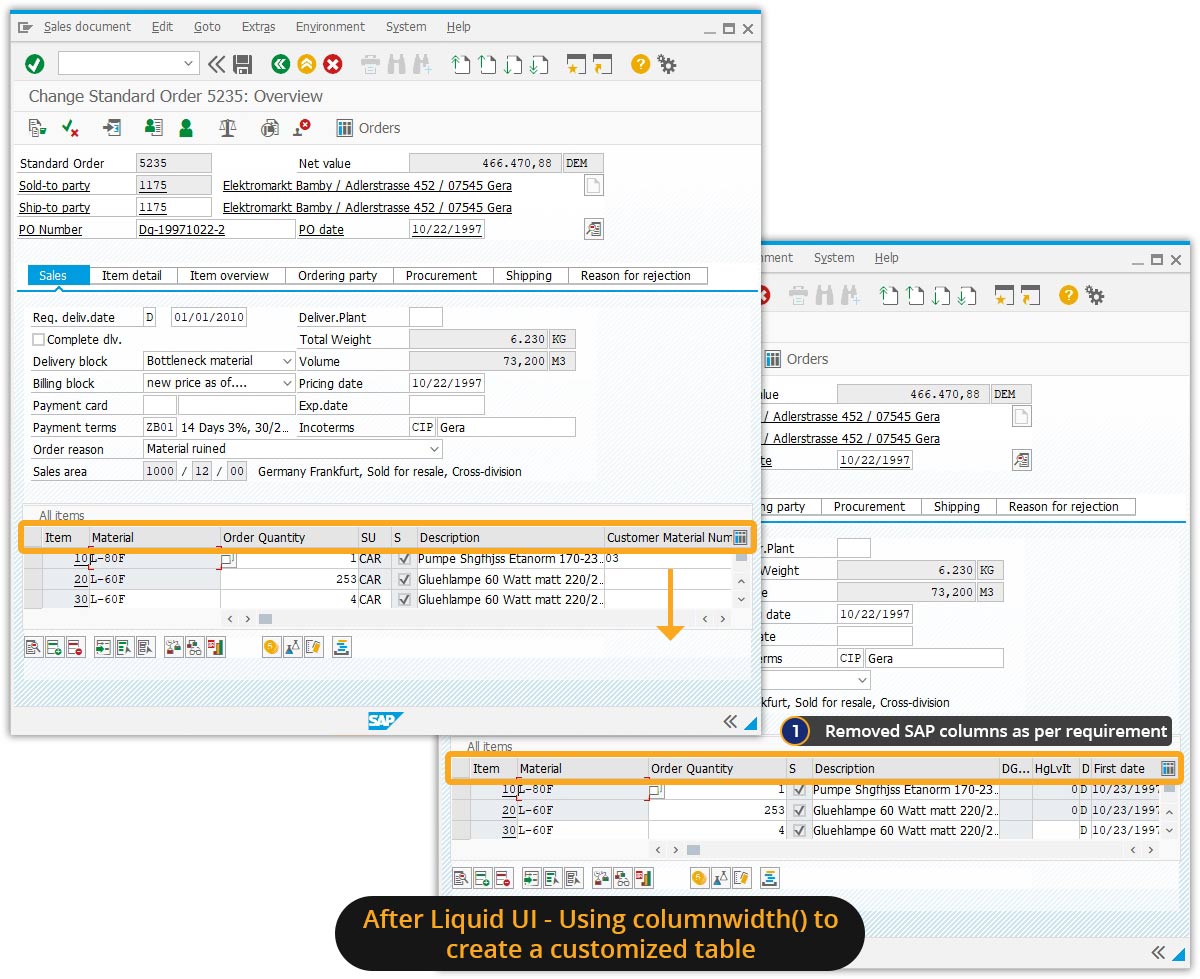1200x979 pixels.
Task: Open Help question mark in right window
Action: pyautogui.click(x=1068, y=295)
